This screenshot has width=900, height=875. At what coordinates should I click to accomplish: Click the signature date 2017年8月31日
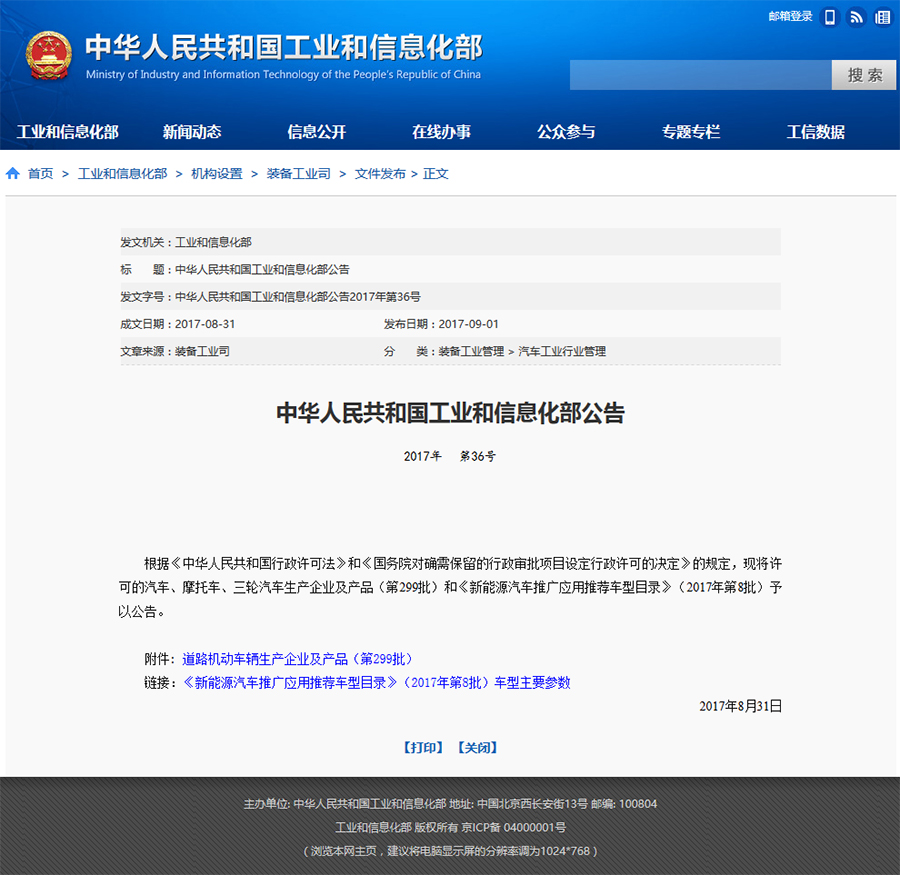pyautogui.click(x=740, y=706)
